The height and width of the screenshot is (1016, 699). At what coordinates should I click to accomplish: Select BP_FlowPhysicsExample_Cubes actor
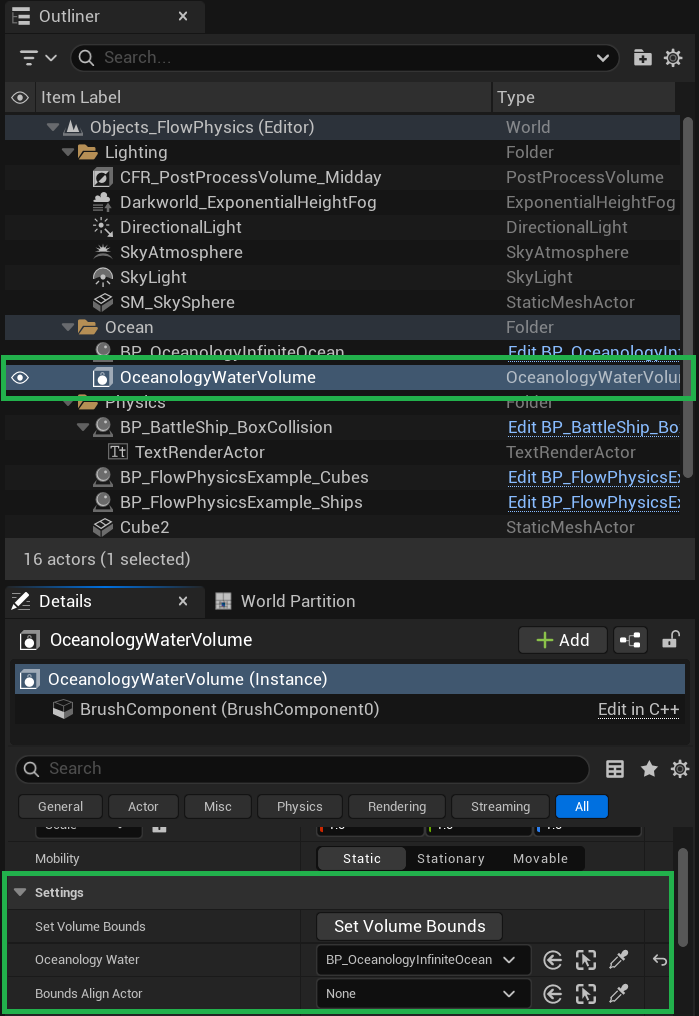point(244,477)
